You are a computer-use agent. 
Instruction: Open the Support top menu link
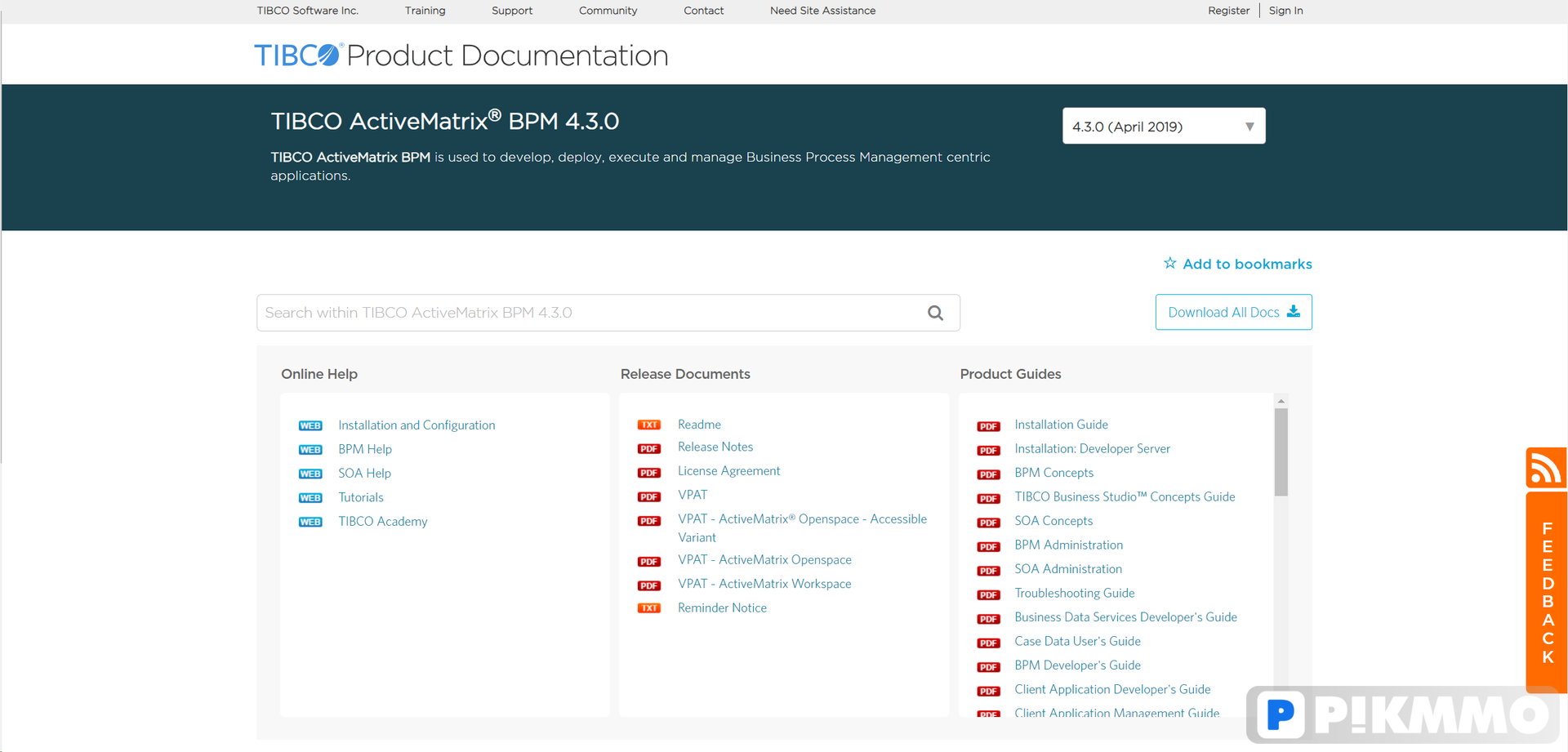coord(512,11)
